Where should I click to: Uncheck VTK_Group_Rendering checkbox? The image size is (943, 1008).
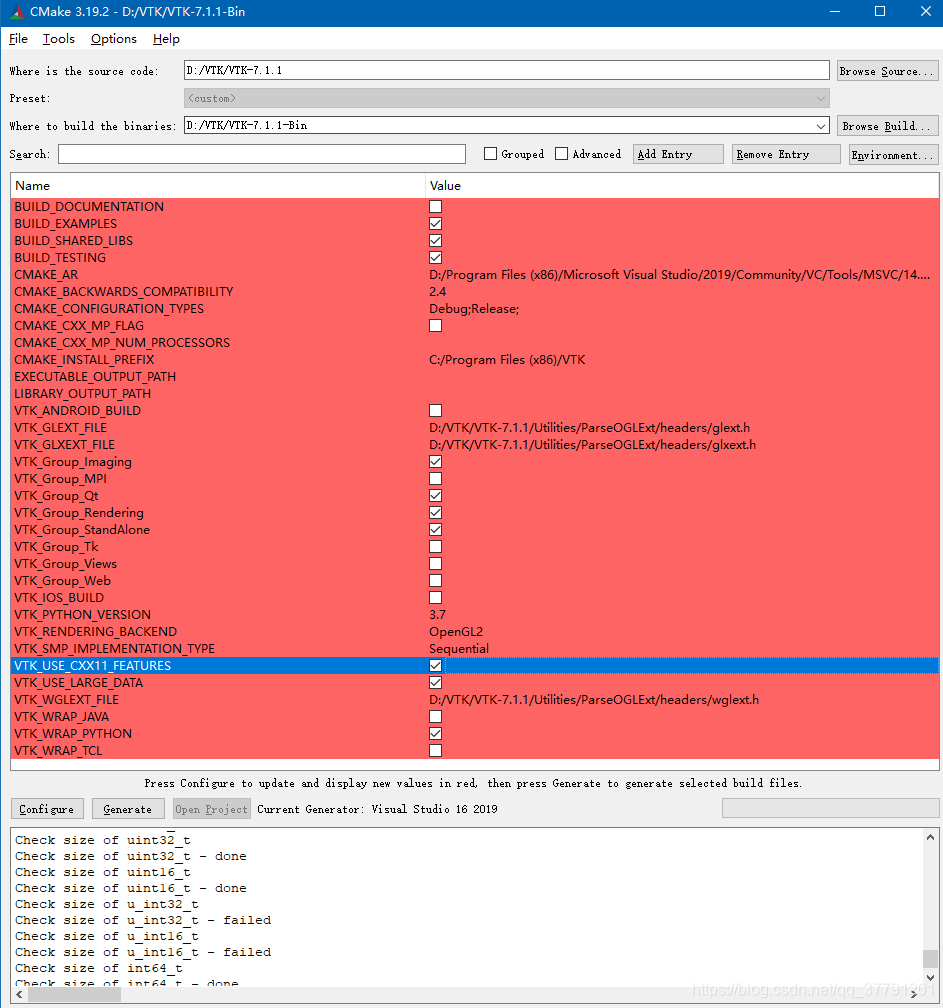pyautogui.click(x=436, y=513)
